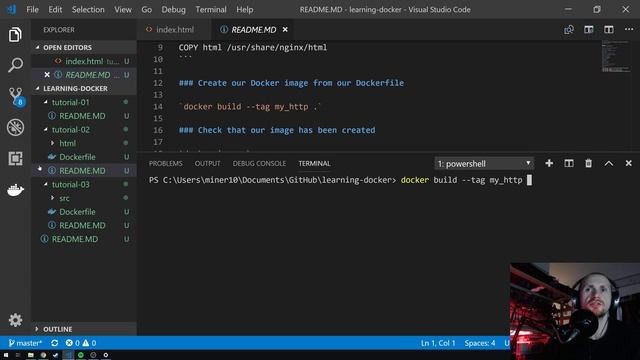Viewport: 640px width, 360px height.
Task: Open the Explorer view in activity bar
Action: click(15, 35)
